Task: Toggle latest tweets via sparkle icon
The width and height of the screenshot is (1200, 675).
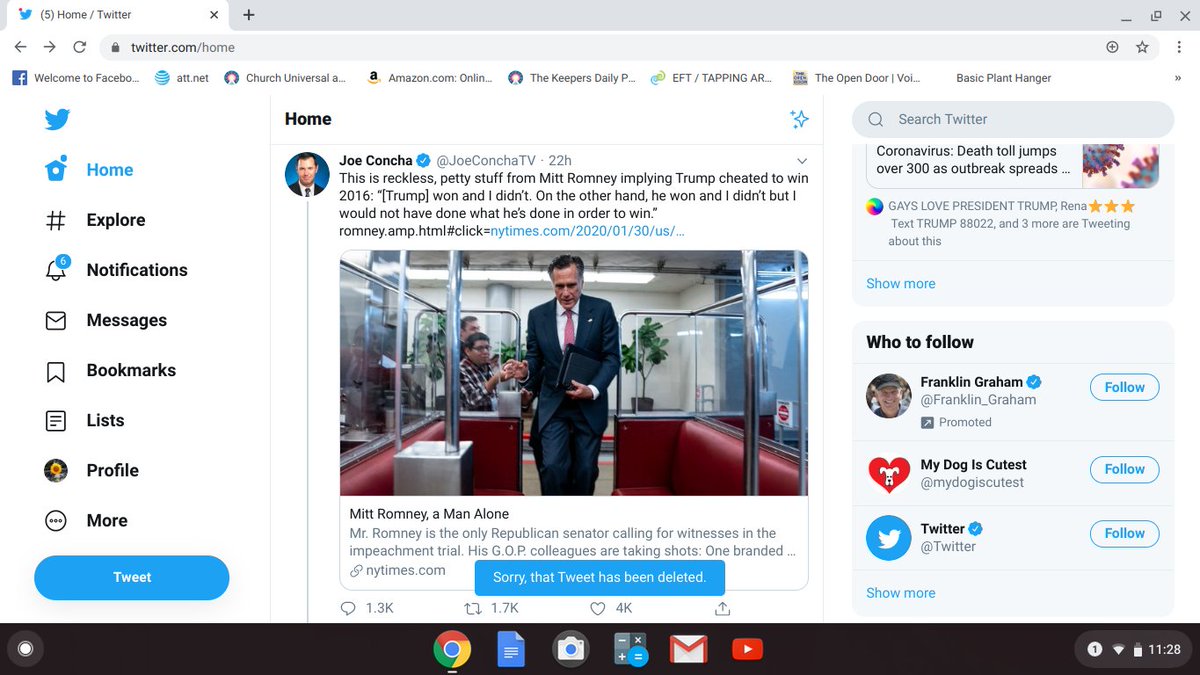Action: coord(799,119)
